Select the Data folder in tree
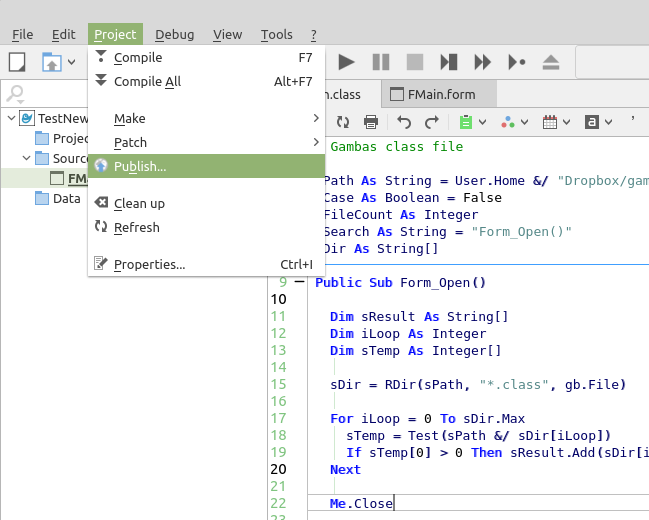Image resolution: width=649 pixels, height=520 pixels. (x=58, y=198)
